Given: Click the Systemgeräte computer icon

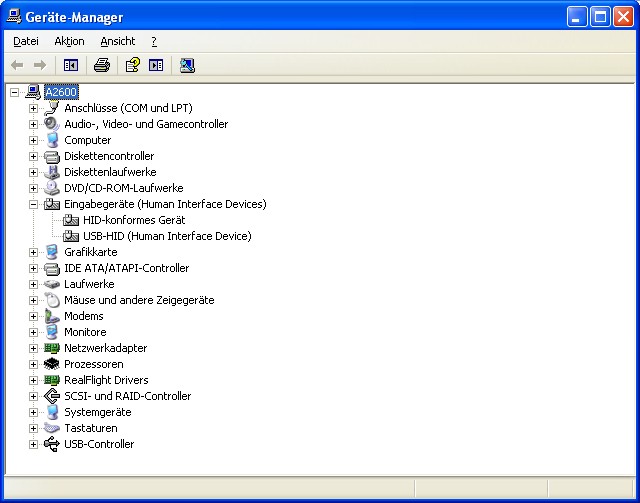Looking at the screenshot, I should (x=52, y=412).
